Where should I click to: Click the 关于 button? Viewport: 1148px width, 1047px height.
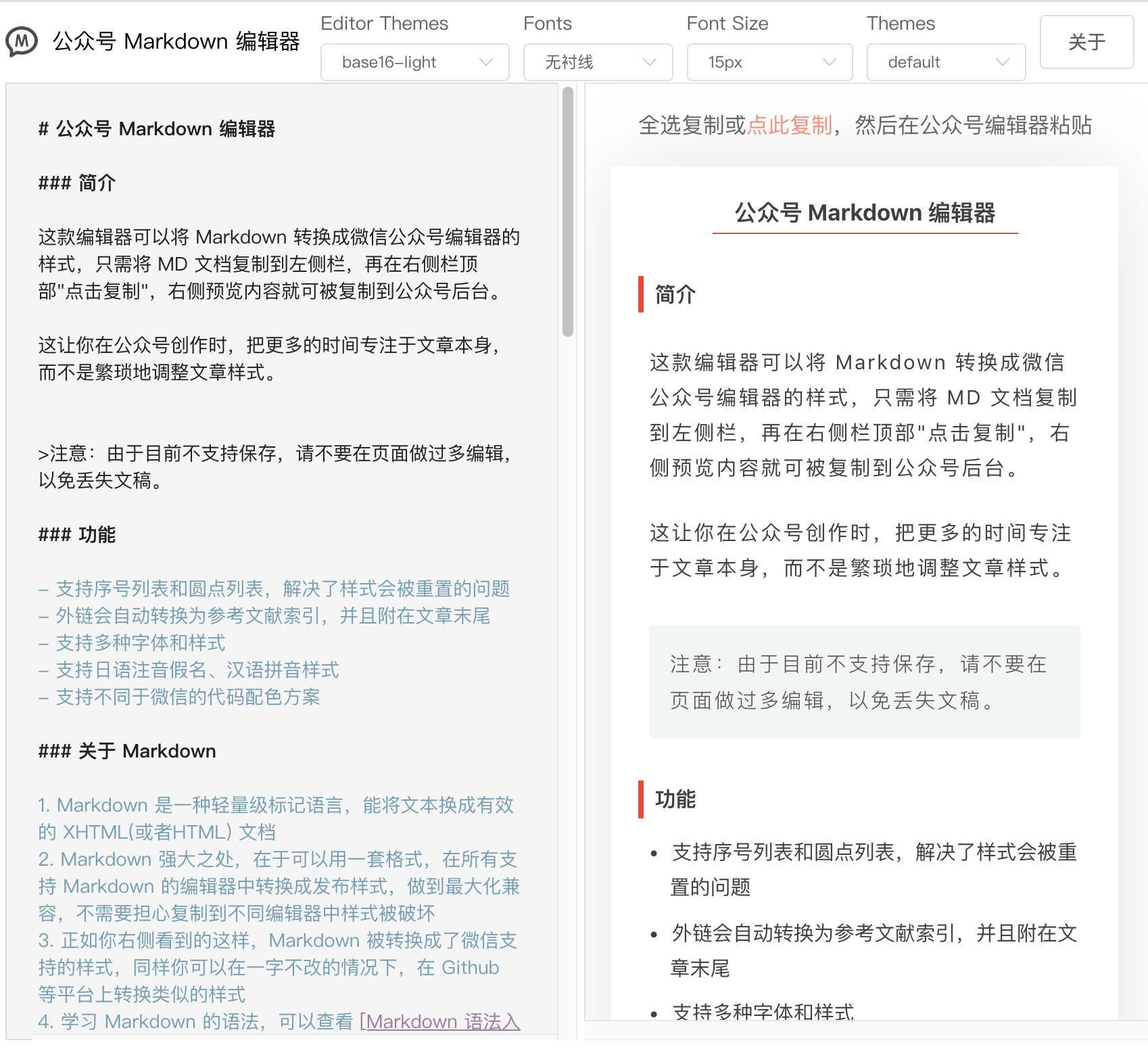coord(1086,42)
